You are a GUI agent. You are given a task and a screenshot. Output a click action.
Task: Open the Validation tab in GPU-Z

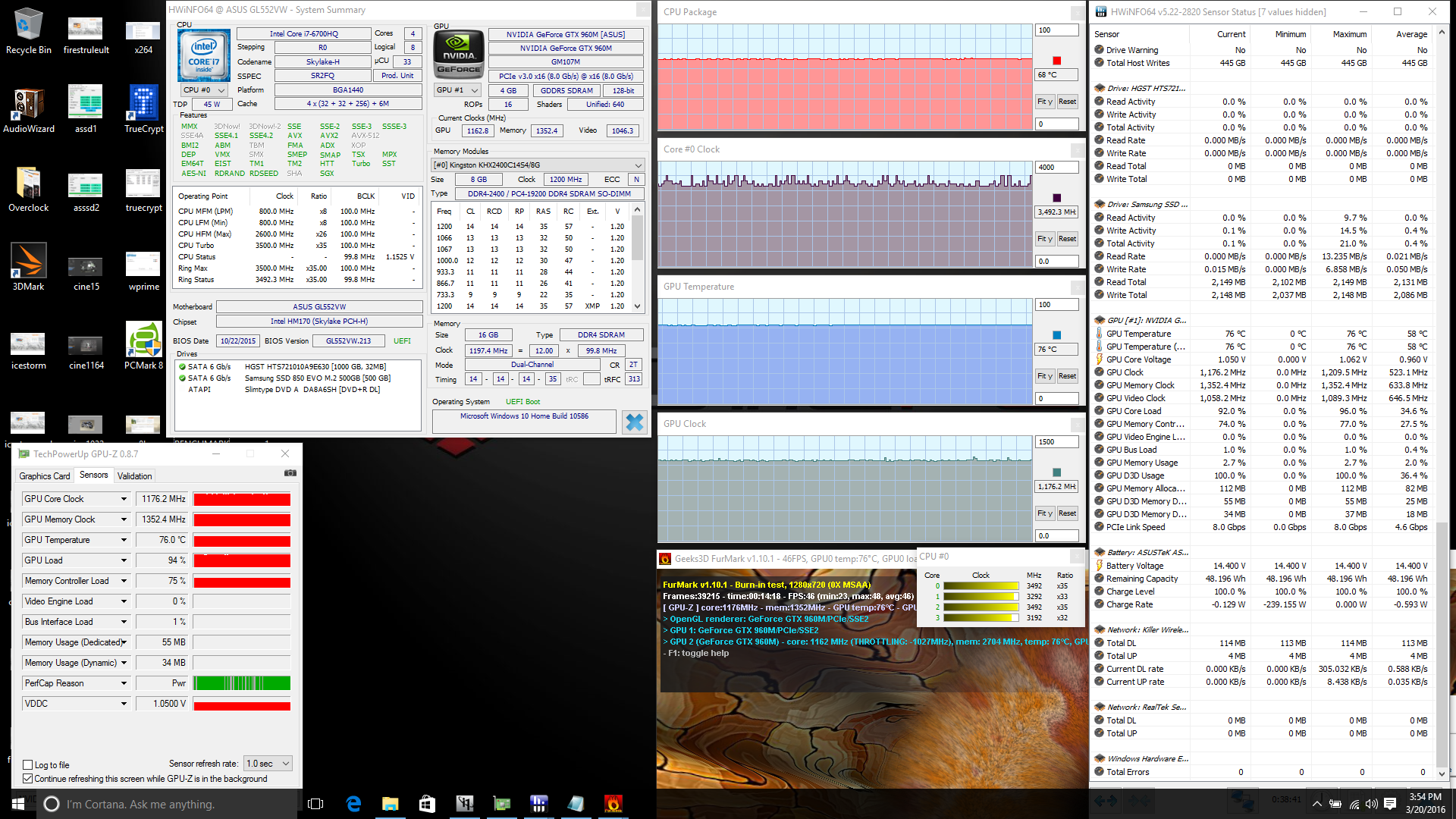[x=134, y=476]
